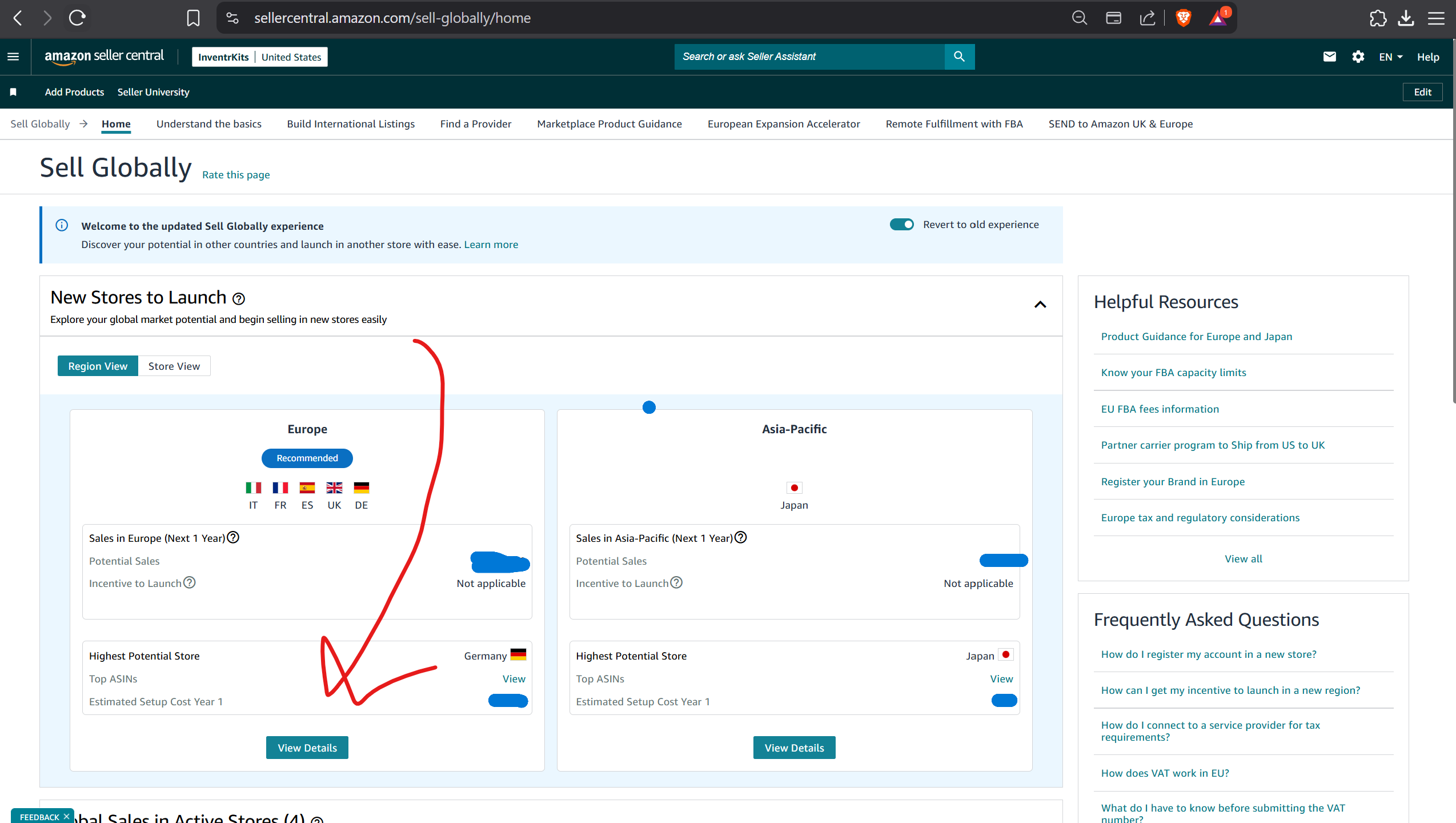Click the Japan flag in Asia-Pacific card
1456x823 pixels.
[x=794, y=488]
